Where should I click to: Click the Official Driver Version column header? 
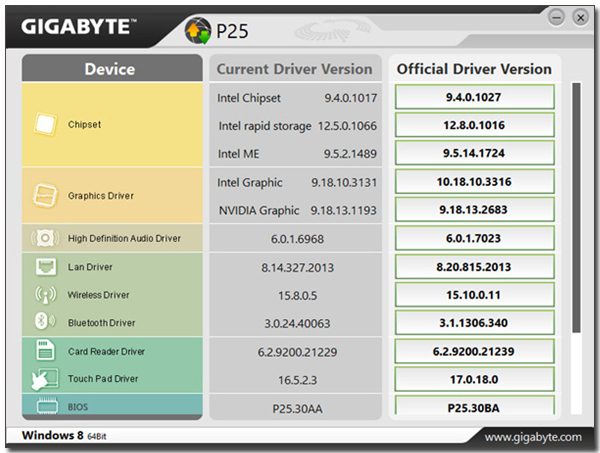[x=474, y=69]
